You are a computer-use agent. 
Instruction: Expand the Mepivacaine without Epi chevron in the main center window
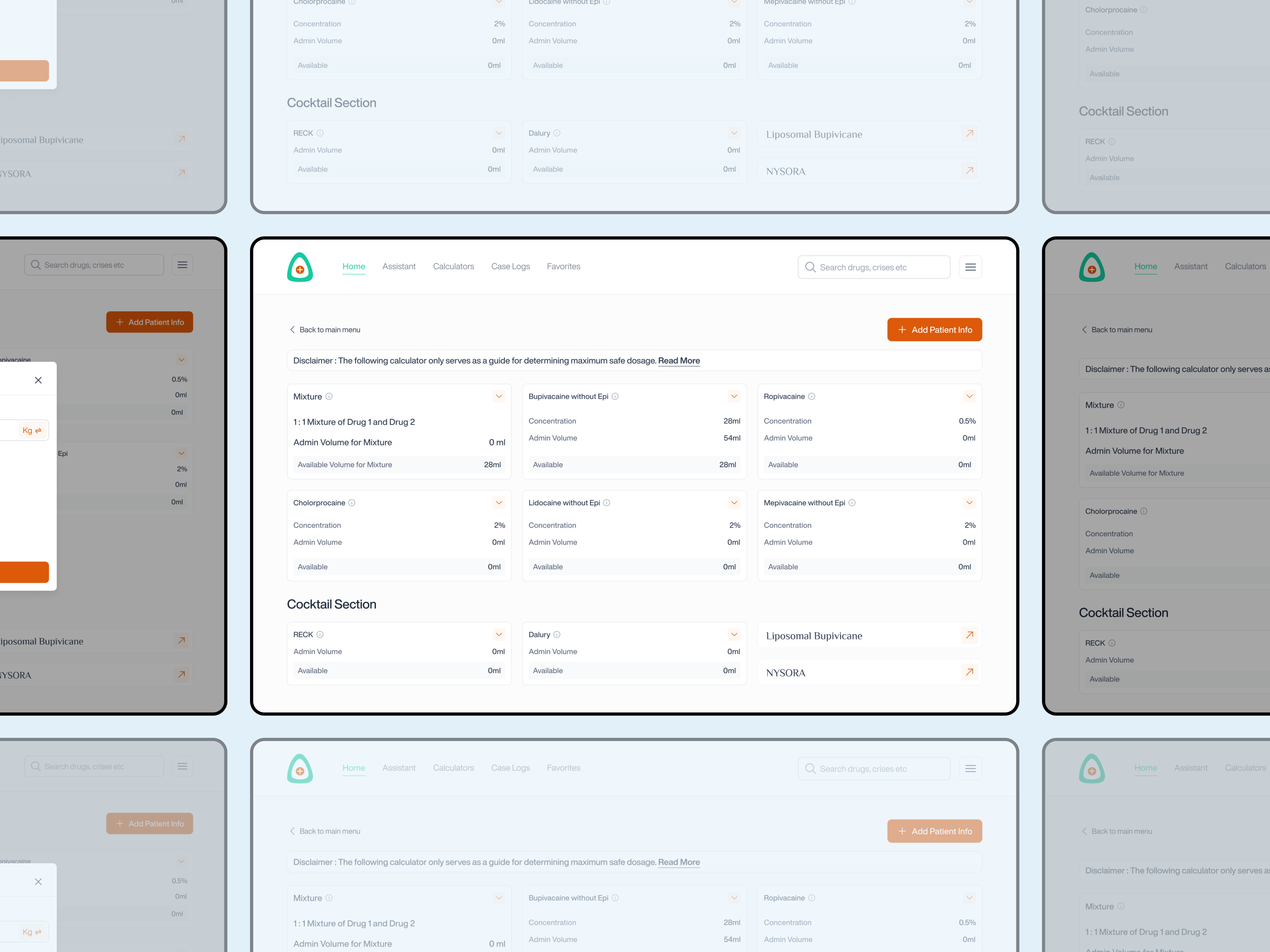click(969, 502)
